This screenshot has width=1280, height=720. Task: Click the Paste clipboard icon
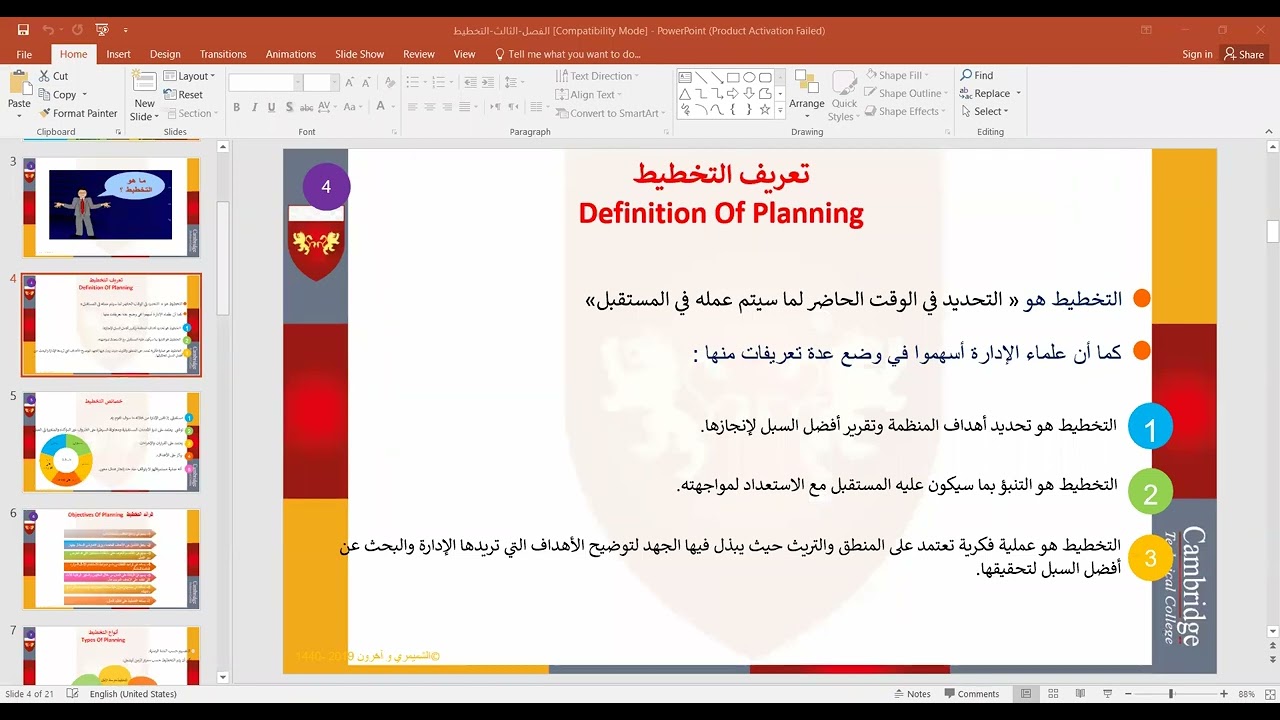19,83
